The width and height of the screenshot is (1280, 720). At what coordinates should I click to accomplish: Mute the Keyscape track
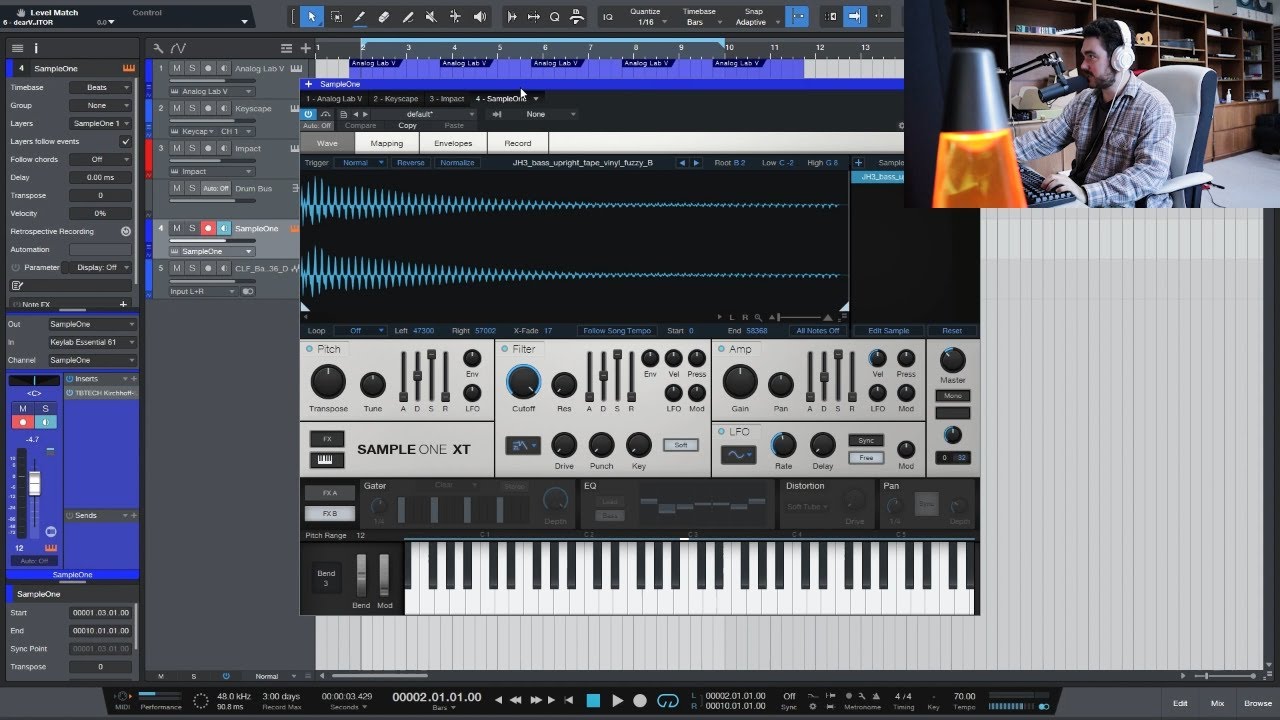pos(177,108)
